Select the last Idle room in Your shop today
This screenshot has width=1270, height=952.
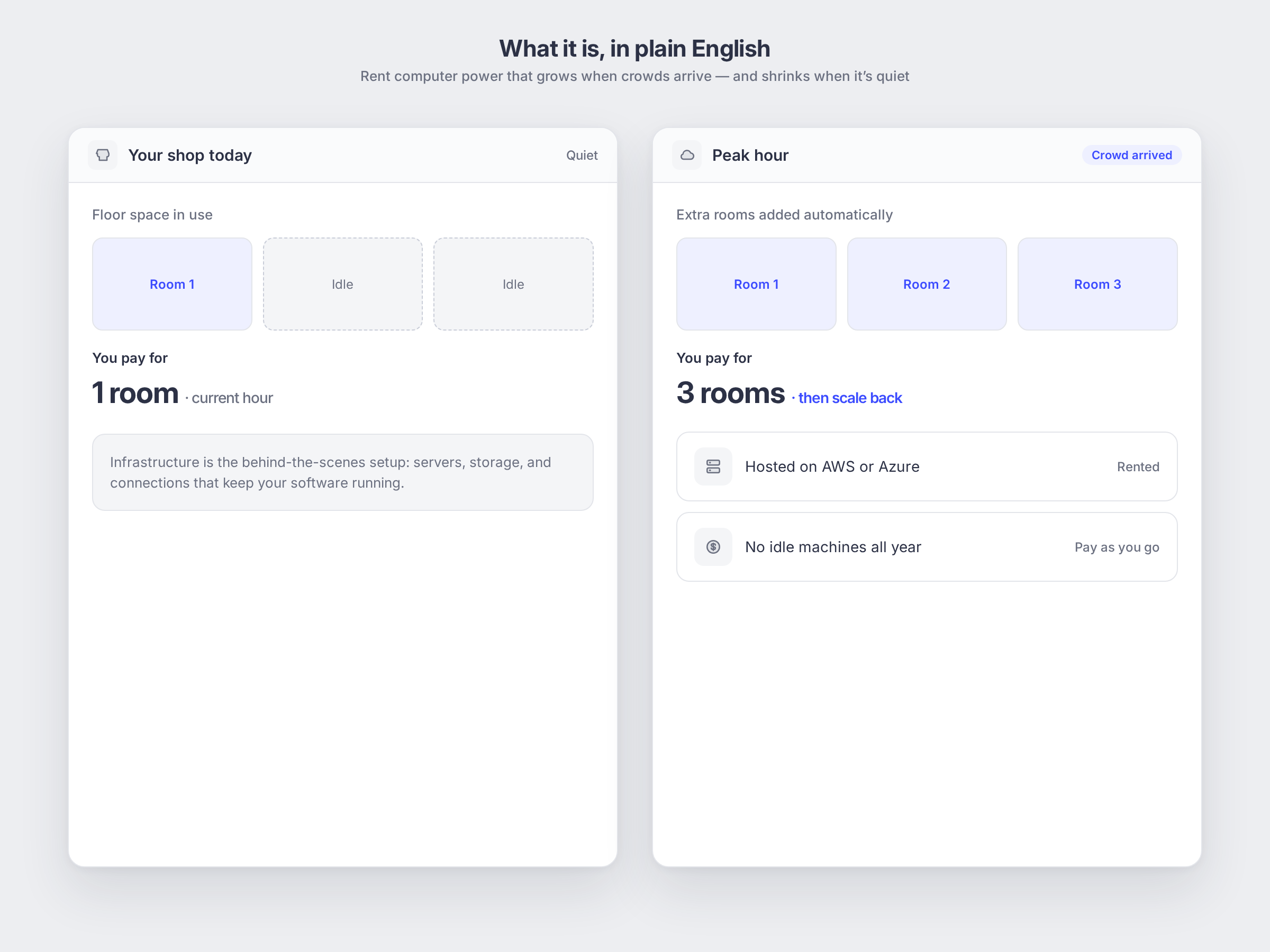[513, 284]
